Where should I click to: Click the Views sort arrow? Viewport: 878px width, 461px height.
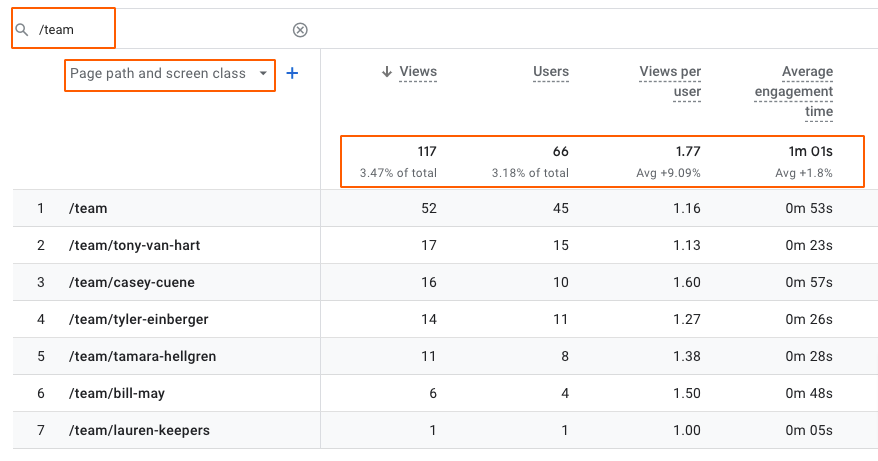[386, 72]
